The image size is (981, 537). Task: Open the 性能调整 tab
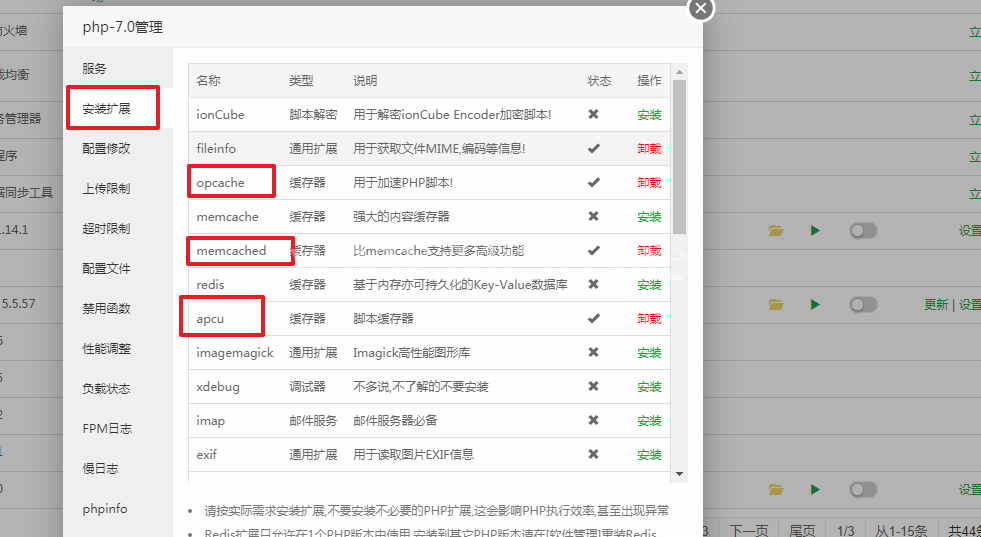tap(106, 349)
